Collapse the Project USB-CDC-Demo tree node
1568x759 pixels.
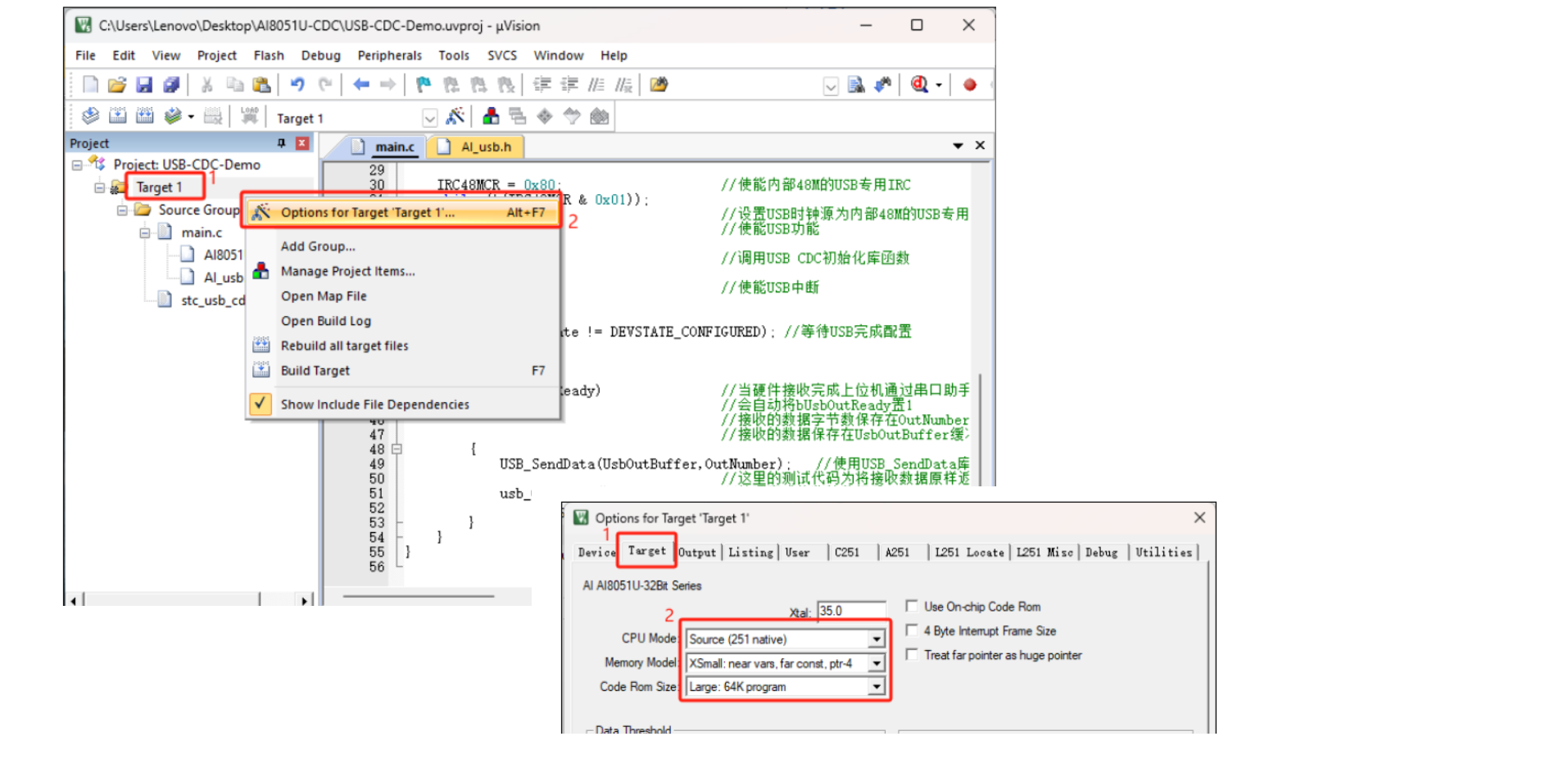pyautogui.click(x=77, y=165)
